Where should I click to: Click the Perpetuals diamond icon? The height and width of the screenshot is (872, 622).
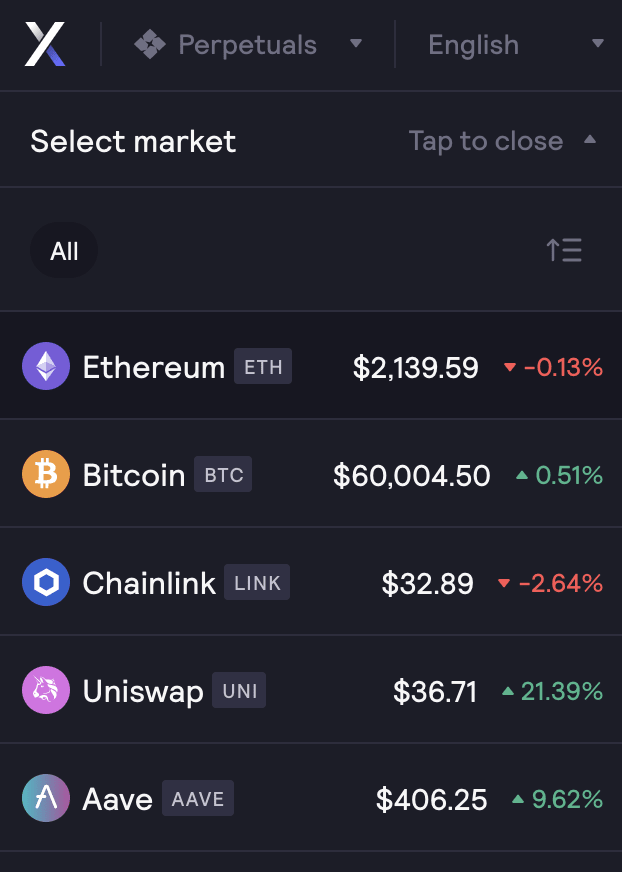(150, 45)
